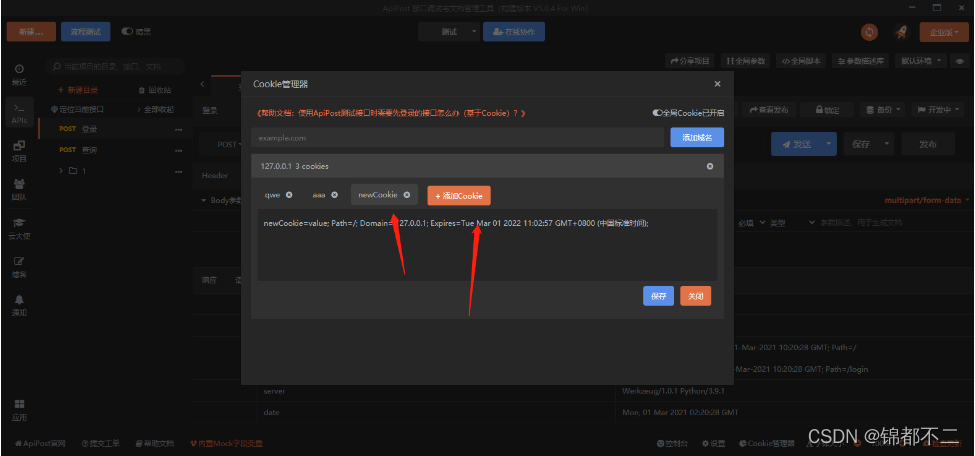
Task: Click 定位当前接口 locate icon
Action: (77, 109)
